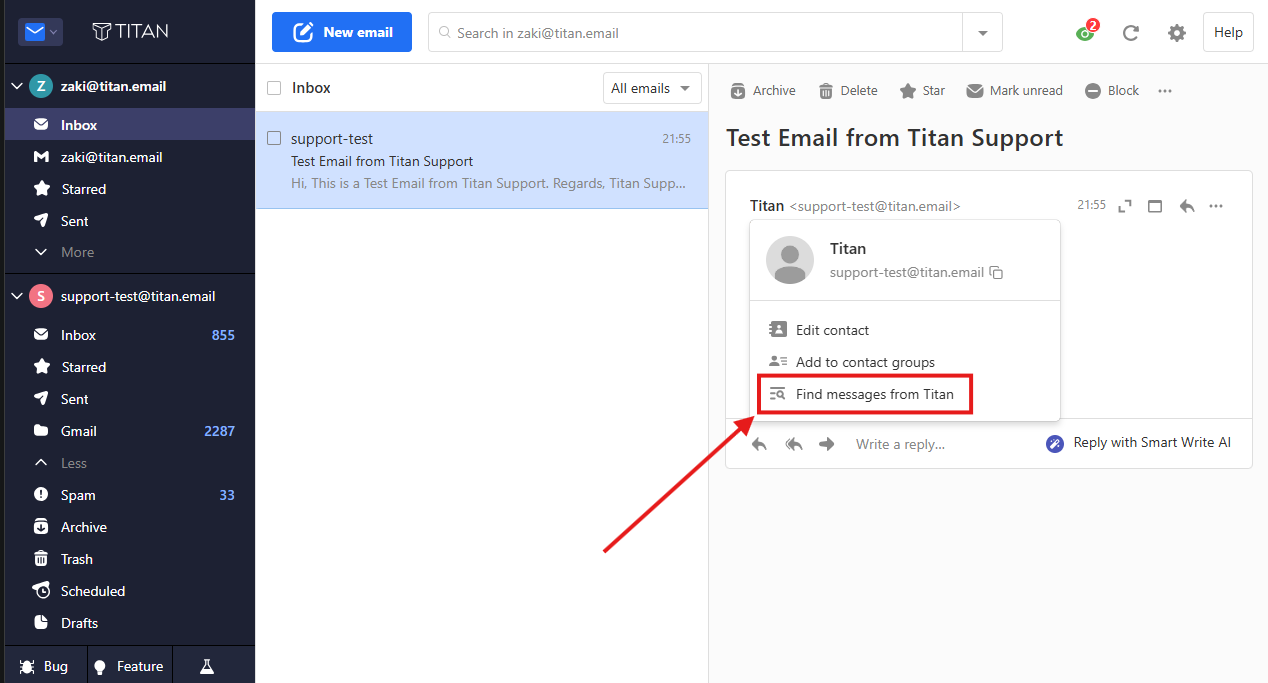
Task: Open the Help button
Action: coord(1228,32)
